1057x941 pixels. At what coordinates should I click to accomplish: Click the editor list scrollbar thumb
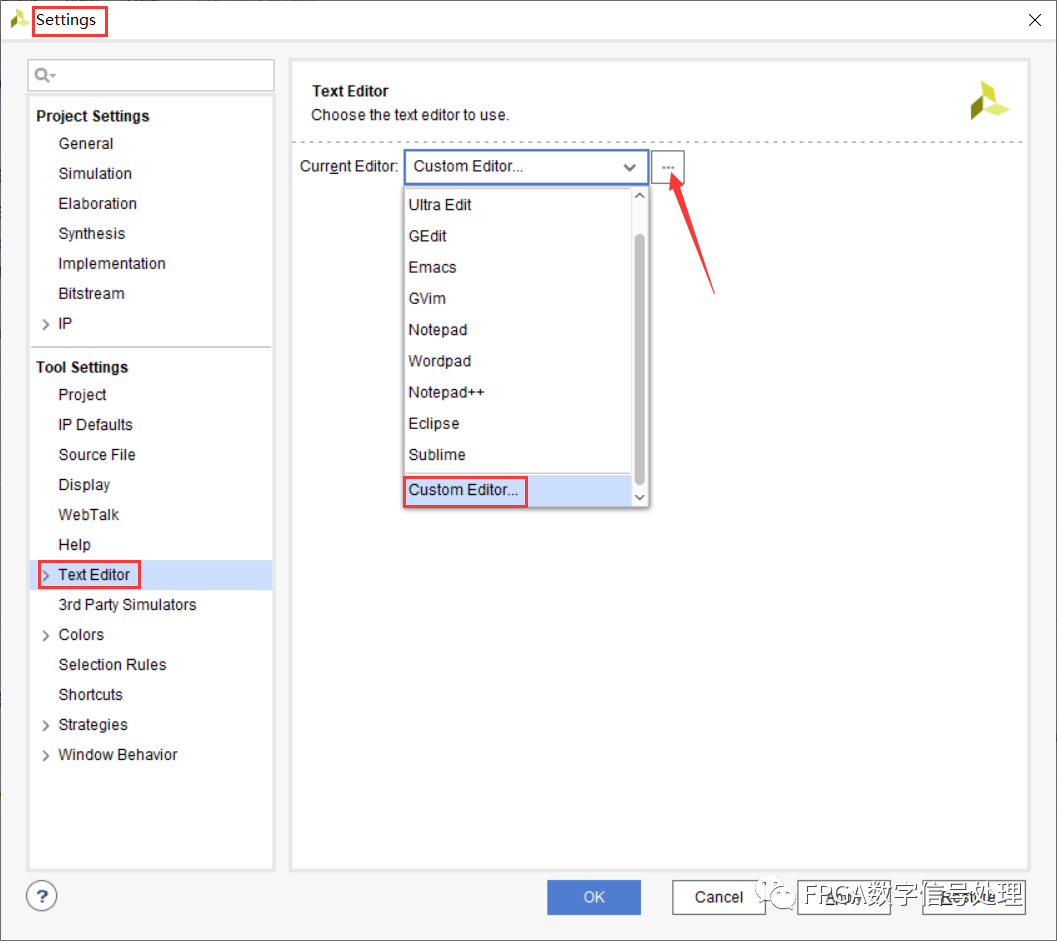(640, 359)
